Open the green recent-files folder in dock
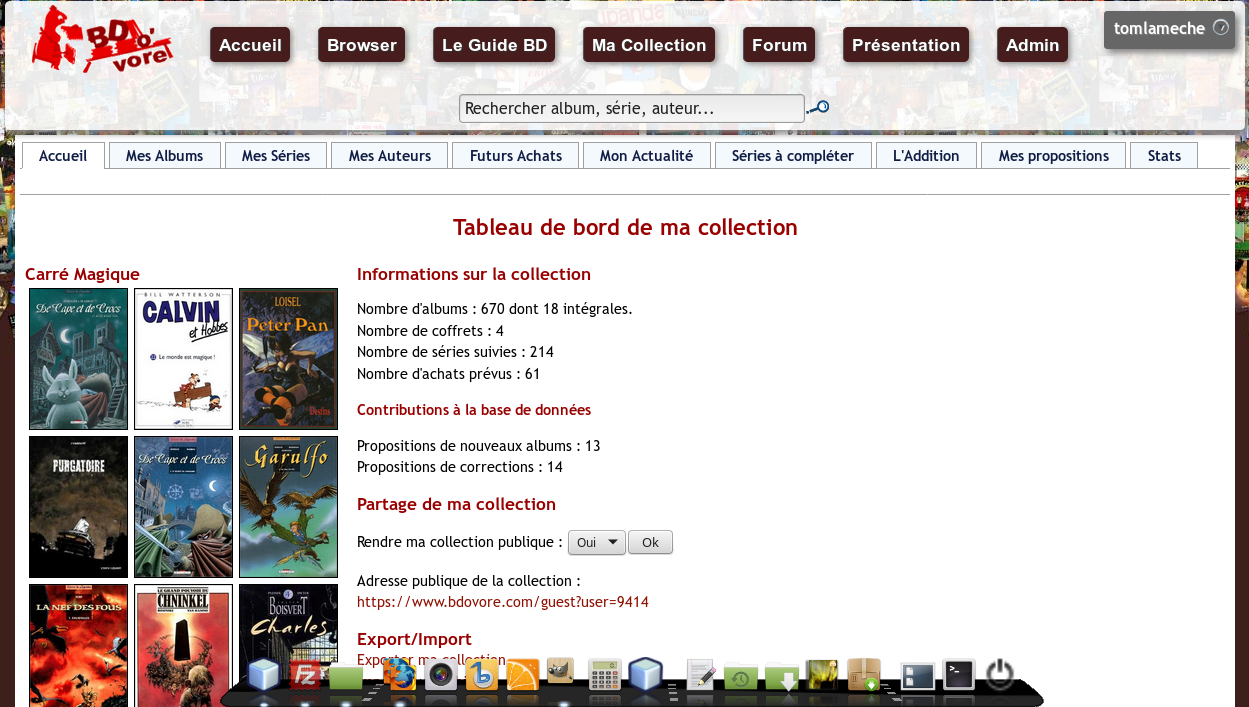The height and width of the screenshot is (707, 1249). (740, 678)
